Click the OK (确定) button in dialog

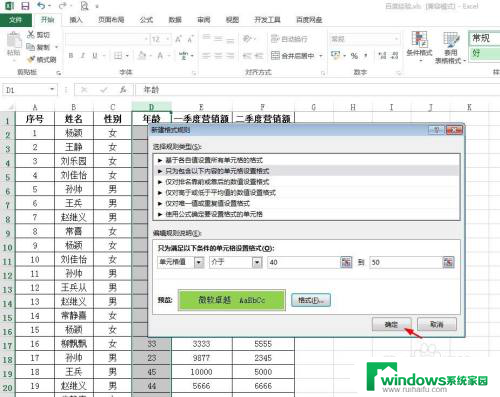tap(391, 324)
